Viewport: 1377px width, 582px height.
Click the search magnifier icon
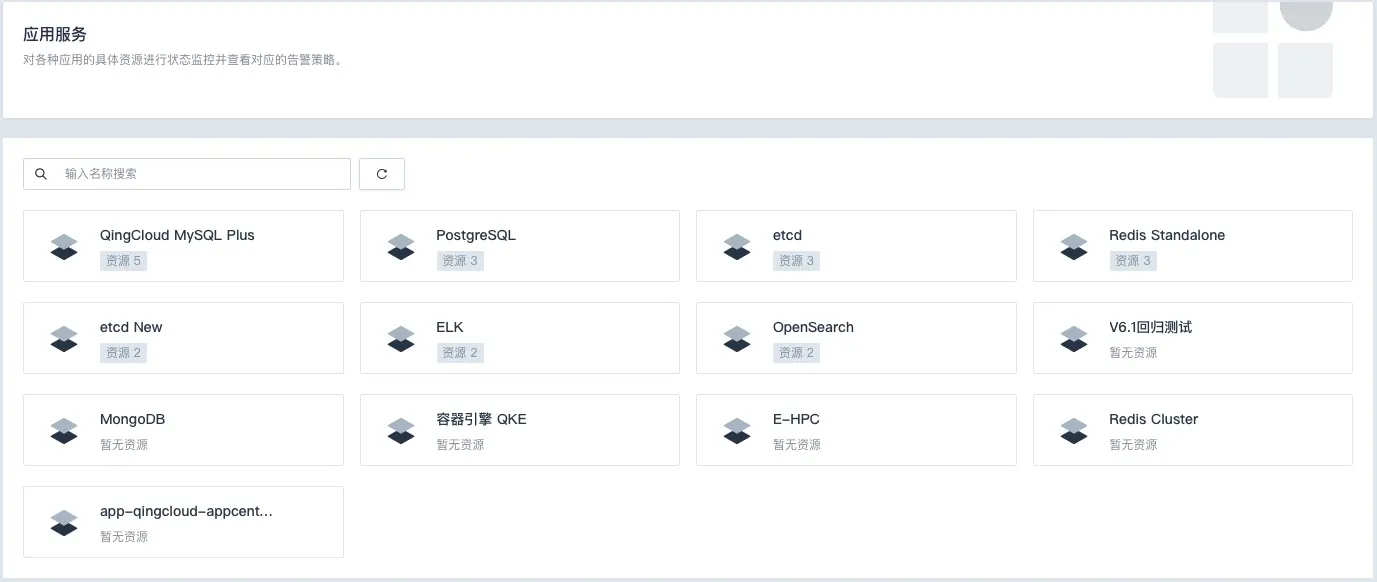click(41, 173)
